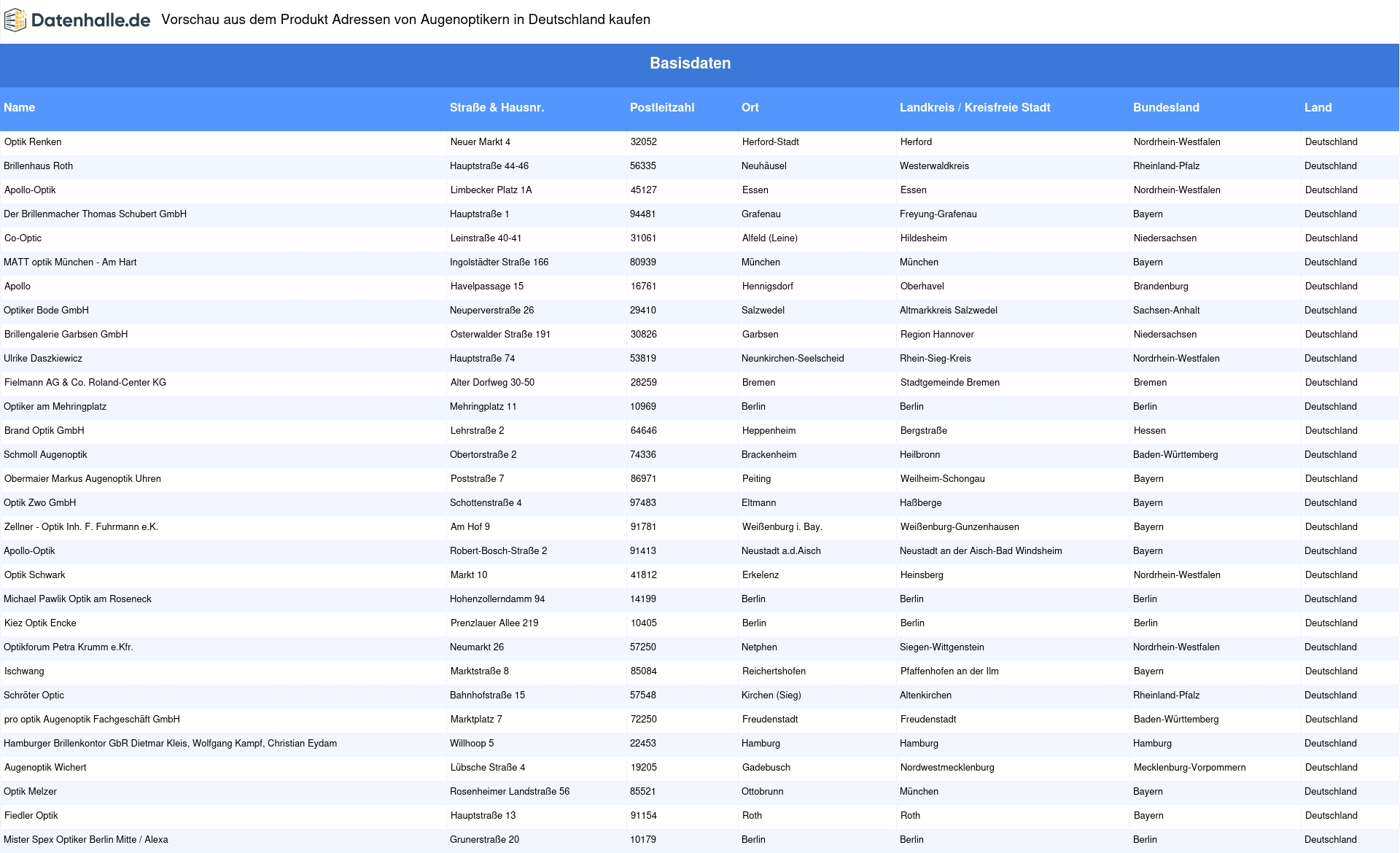Viewport: 1400px width, 853px height.
Task: Click the Basisdaten section header
Action: click(x=690, y=63)
